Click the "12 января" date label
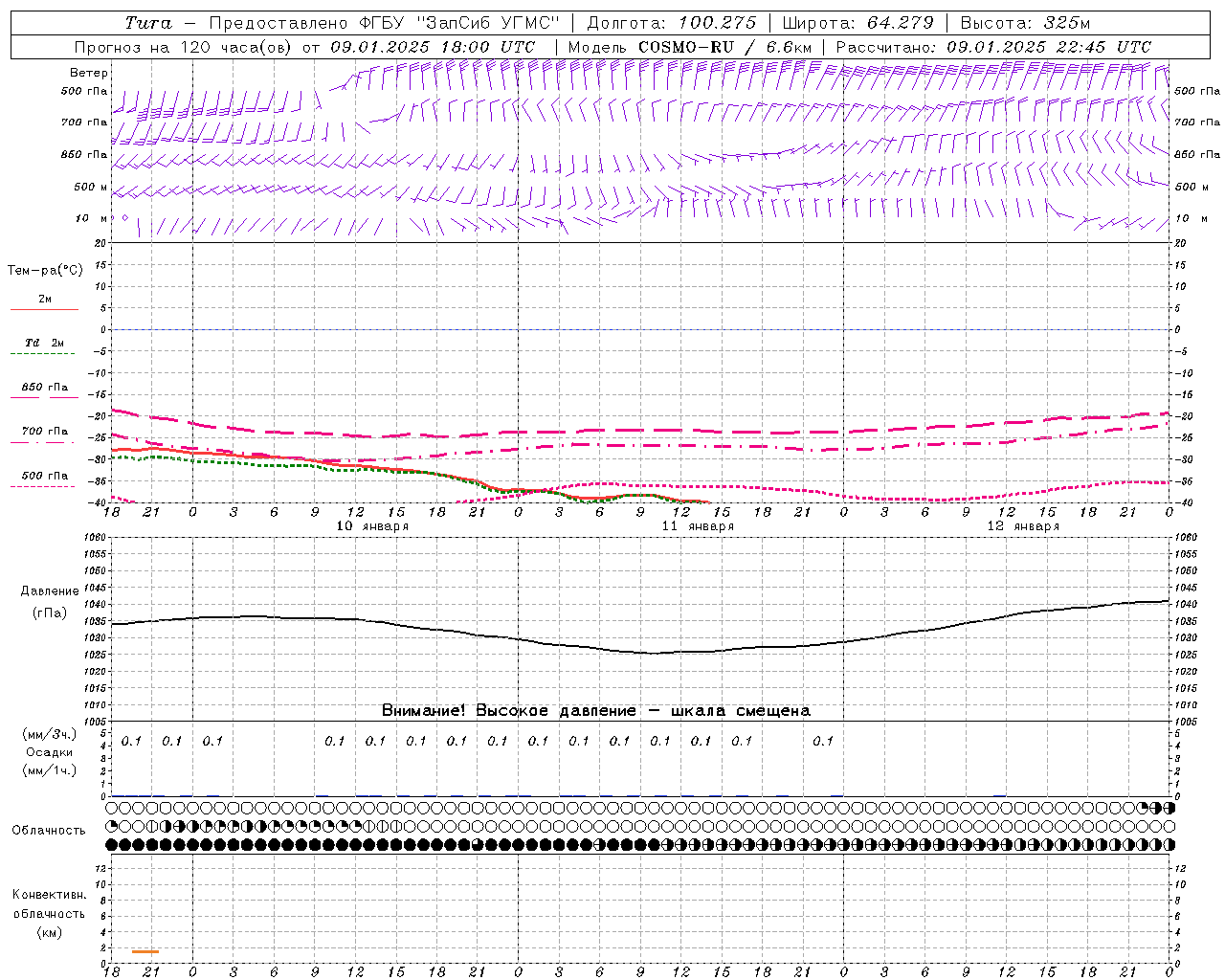The image size is (1225, 980). click(1023, 526)
